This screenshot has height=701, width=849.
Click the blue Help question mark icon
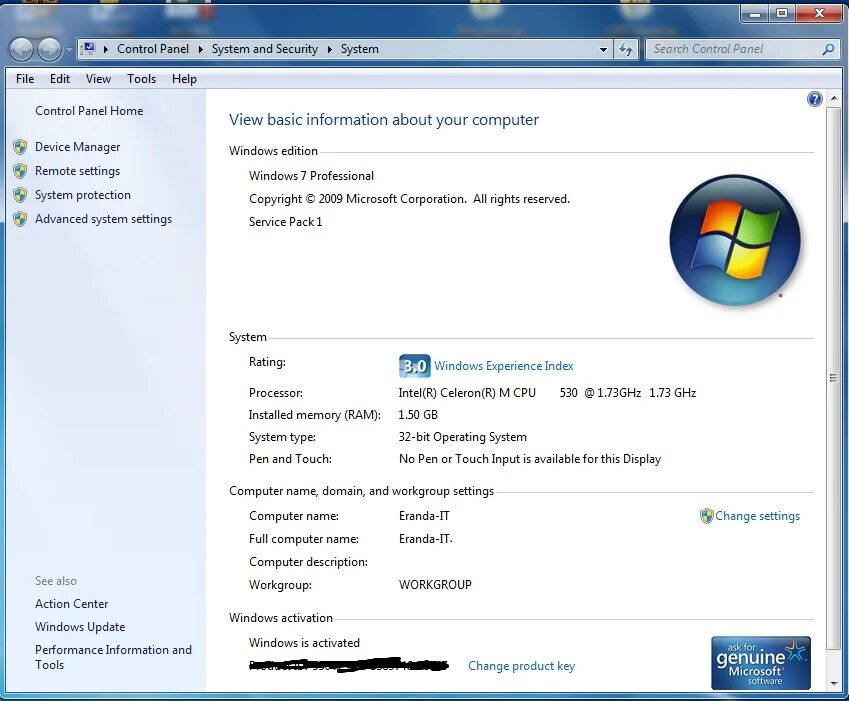tap(814, 99)
